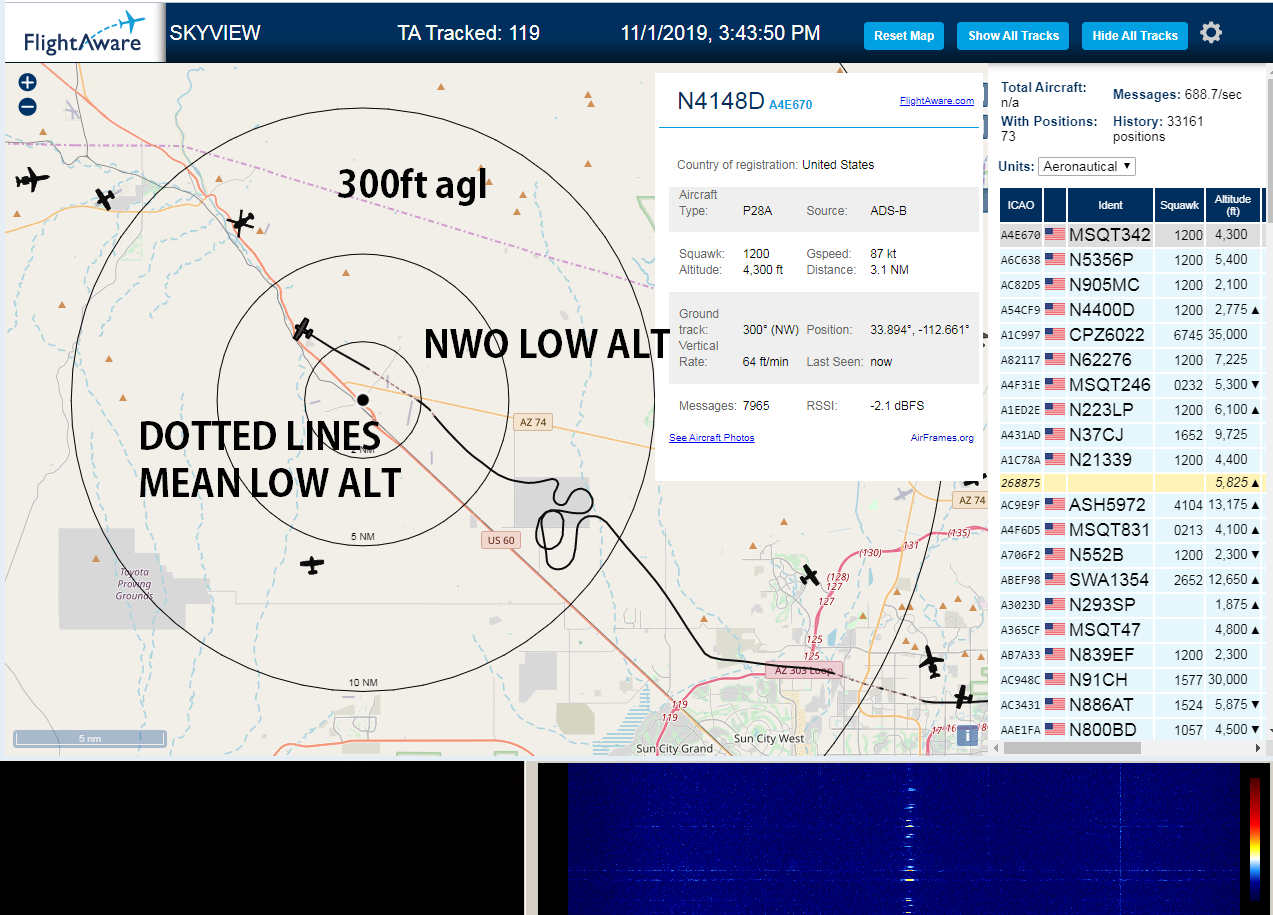Select the N886AT table row
This screenshot has width=1273, height=915.
[x=1131, y=705]
